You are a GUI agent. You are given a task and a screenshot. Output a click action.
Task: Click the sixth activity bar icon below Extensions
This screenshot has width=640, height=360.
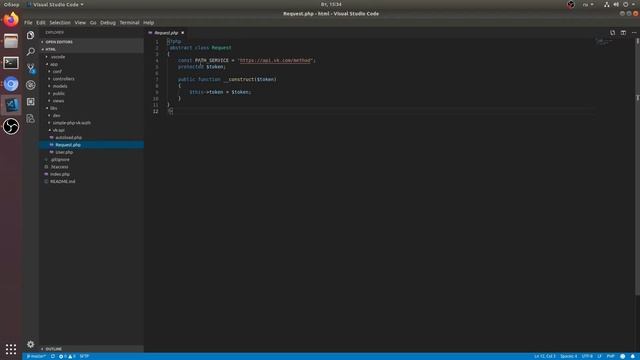(30, 118)
